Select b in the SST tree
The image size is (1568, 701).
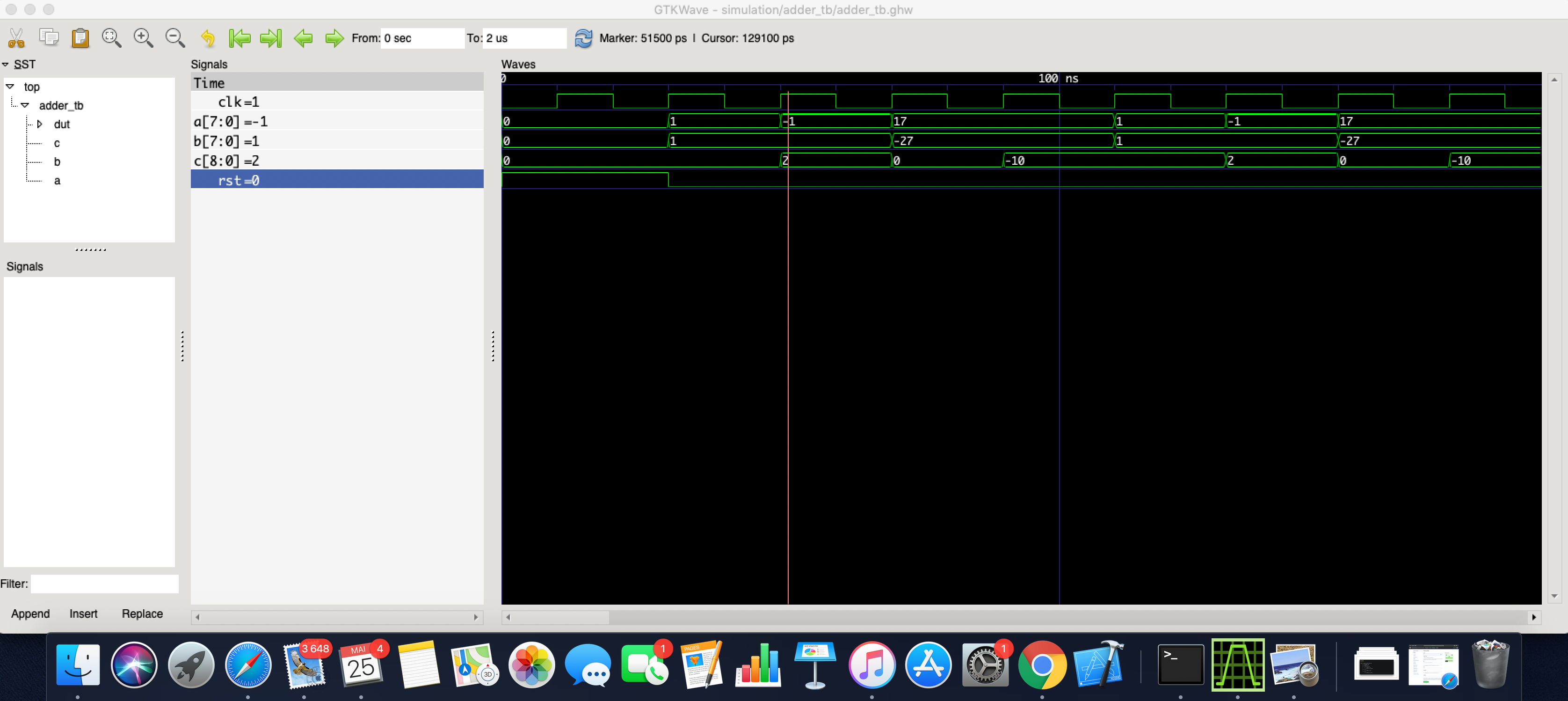click(x=57, y=161)
